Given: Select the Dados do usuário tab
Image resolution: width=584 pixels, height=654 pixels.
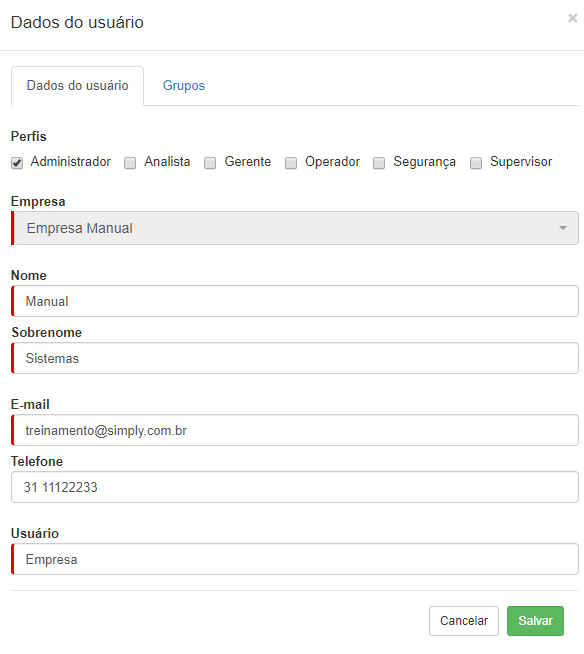Looking at the screenshot, I should (78, 86).
